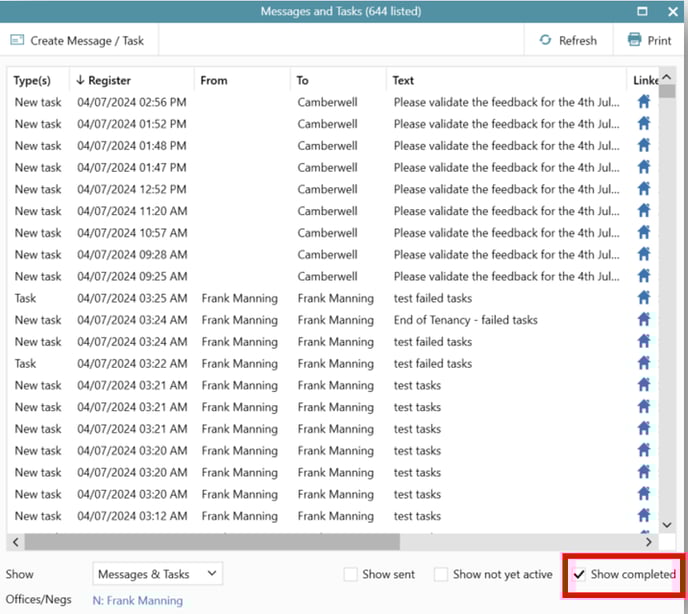Select the 04/07/2024 01:52 PM register cell
Viewport: 688px width, 614px height.
132,124
